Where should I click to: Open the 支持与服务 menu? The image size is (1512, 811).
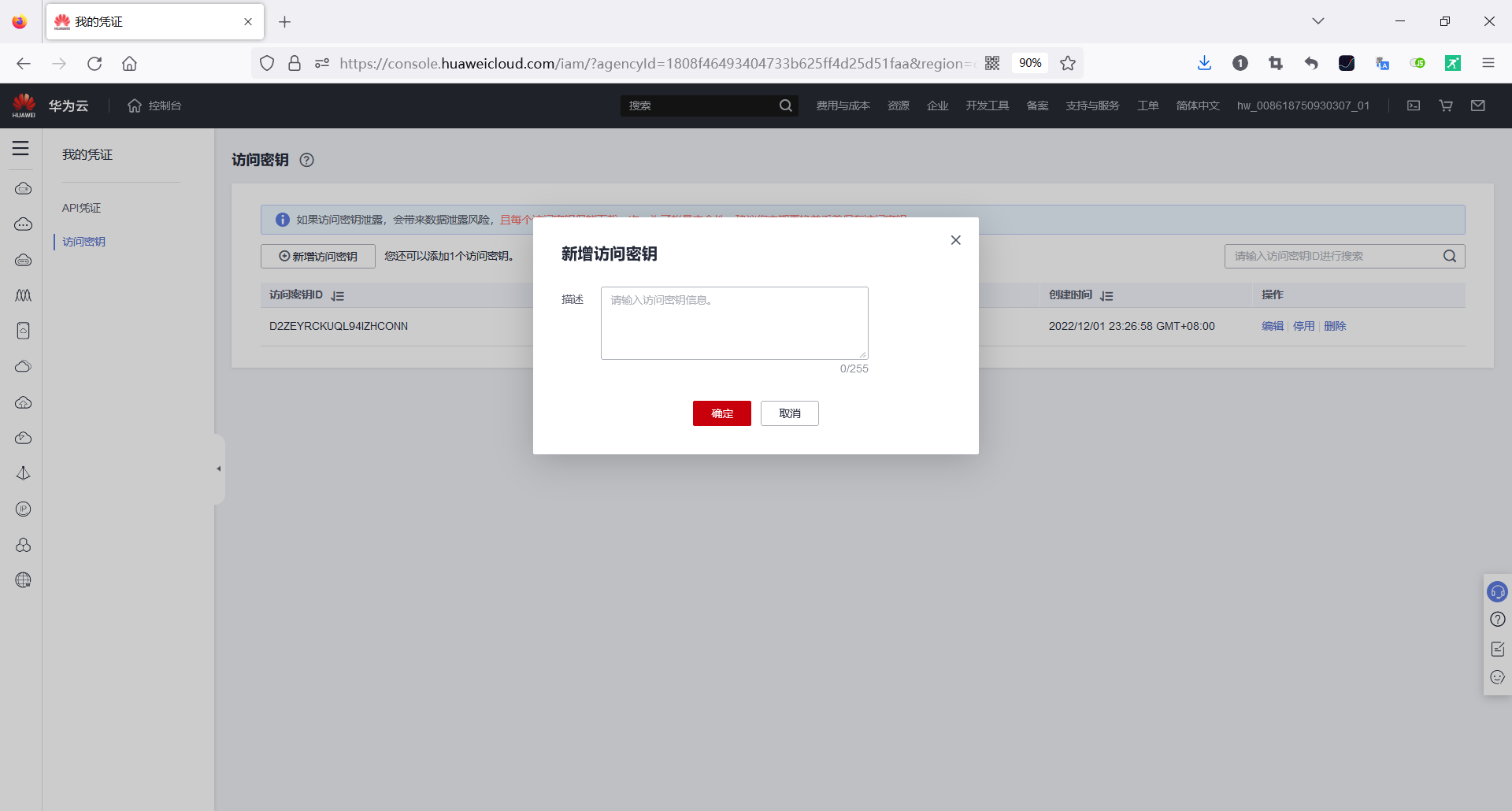click(x=1092, y=106)
